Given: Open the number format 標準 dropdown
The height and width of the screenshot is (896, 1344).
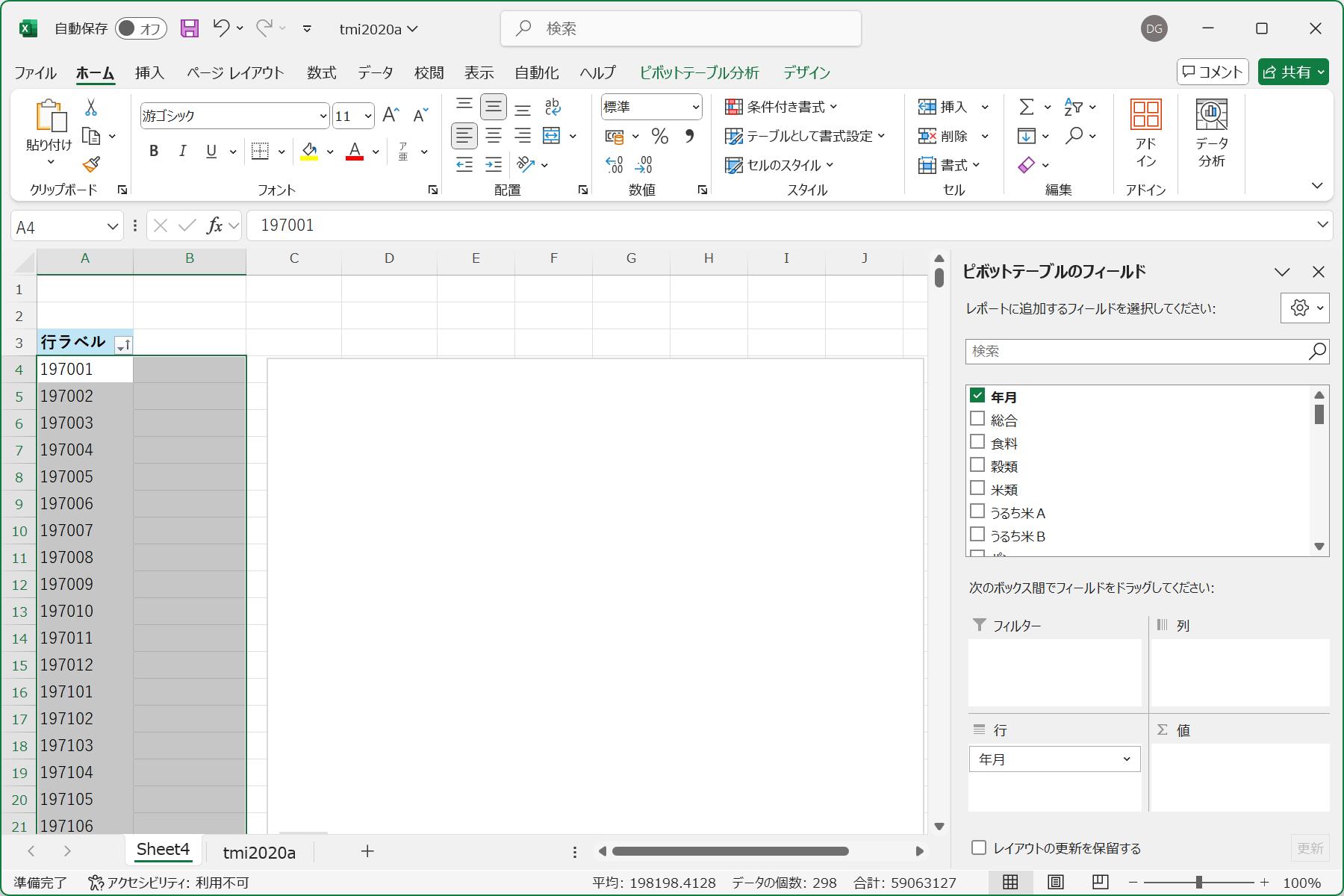Looking at the screenshot, I should tap(695, 107).
